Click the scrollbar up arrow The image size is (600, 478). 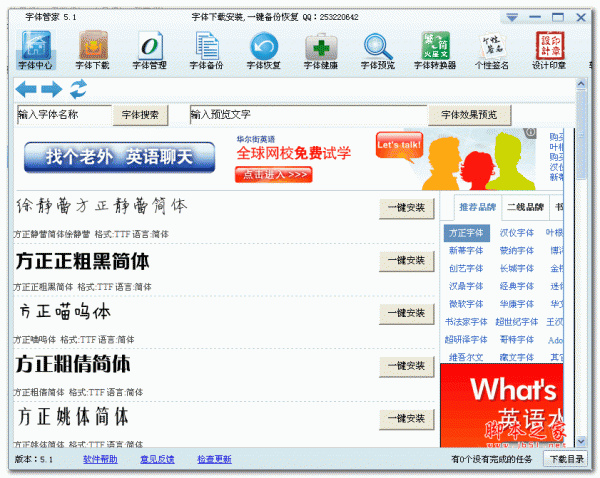tap(581, 83)
